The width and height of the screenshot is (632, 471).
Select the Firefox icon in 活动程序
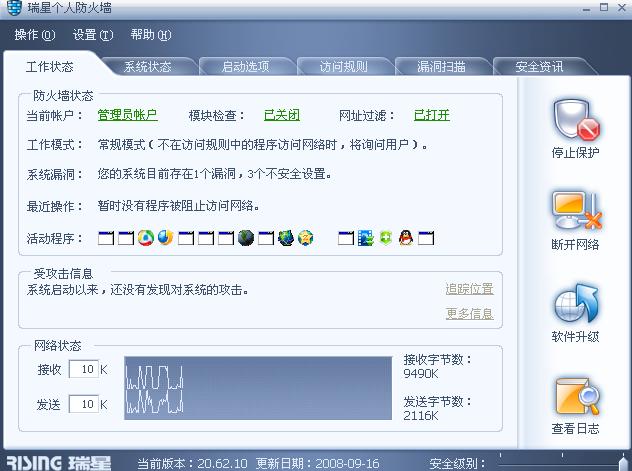[x=166, y=238]
